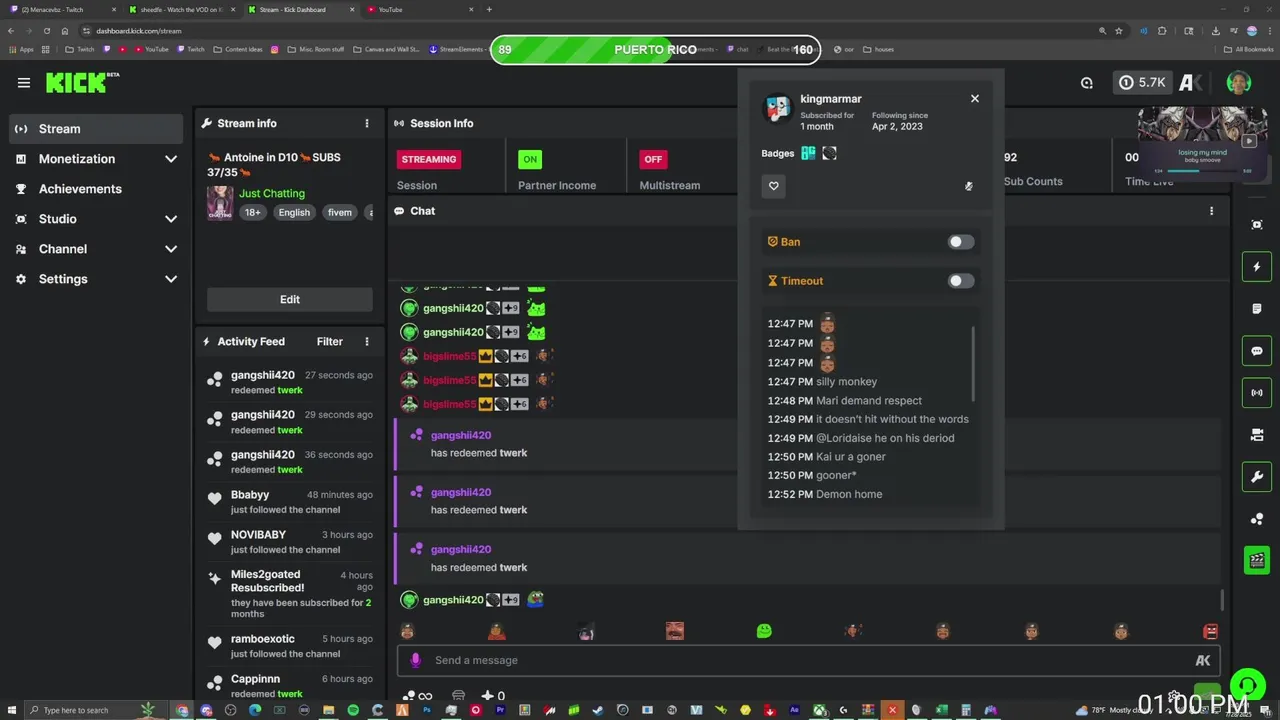
Task: Click the Send a message input field
Action: point(810,660)
